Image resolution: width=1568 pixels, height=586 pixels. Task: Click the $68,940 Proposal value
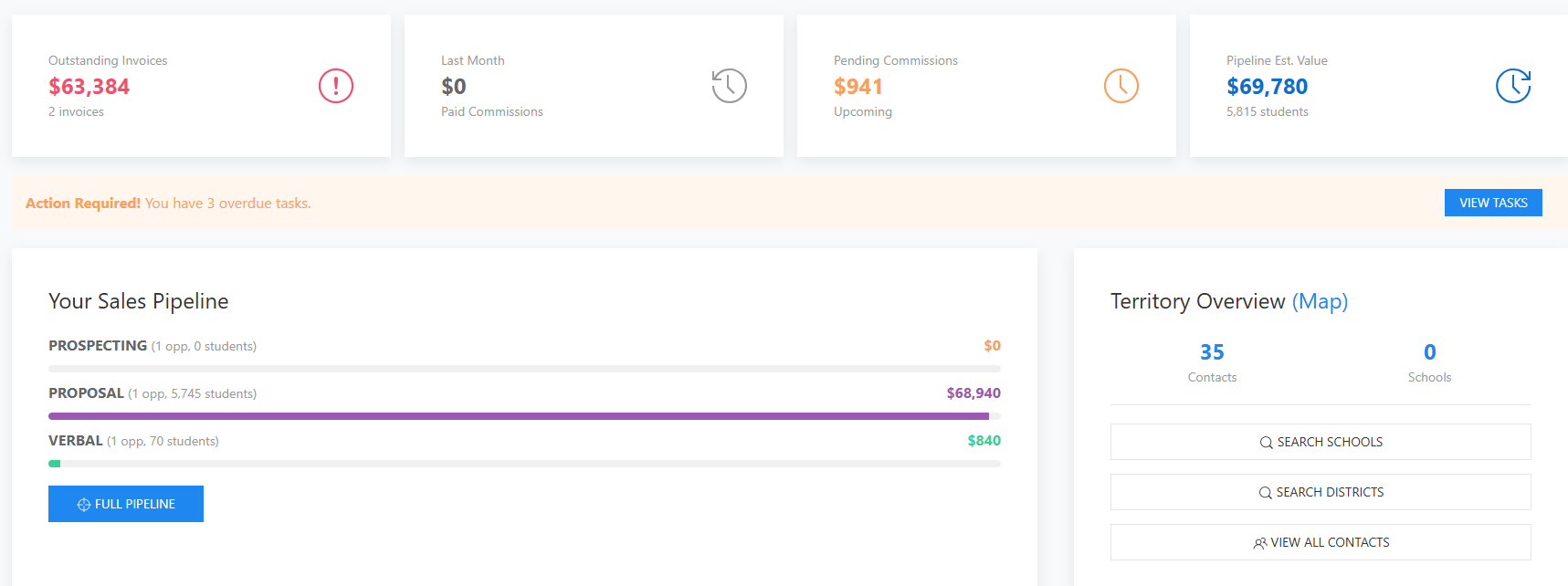[x=973, y=393]
